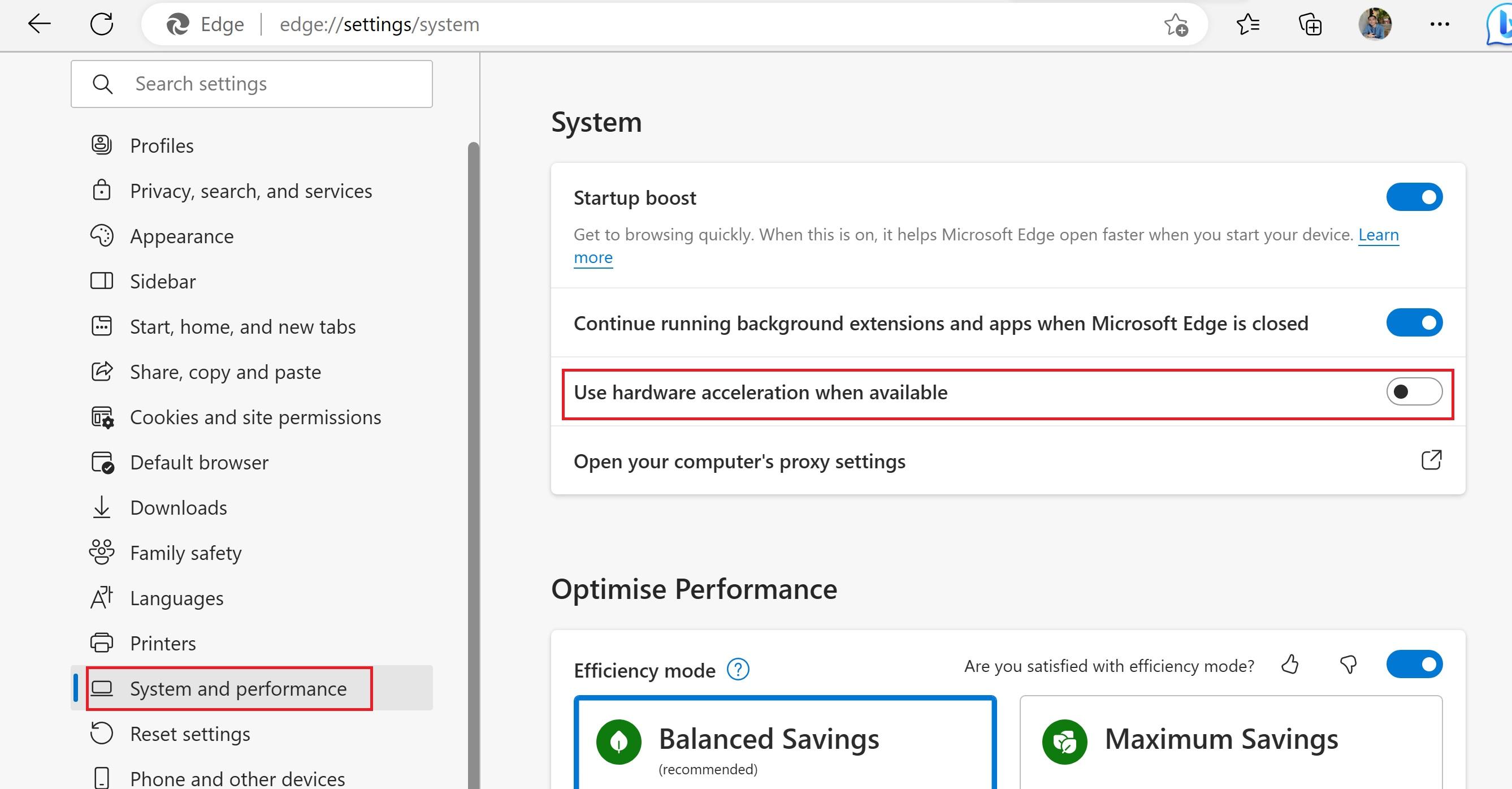Image resolution: width=1512 pixels, height=789 pixels.
Task: Click the thumbs up feedback icon
Action: (1289, 665)
